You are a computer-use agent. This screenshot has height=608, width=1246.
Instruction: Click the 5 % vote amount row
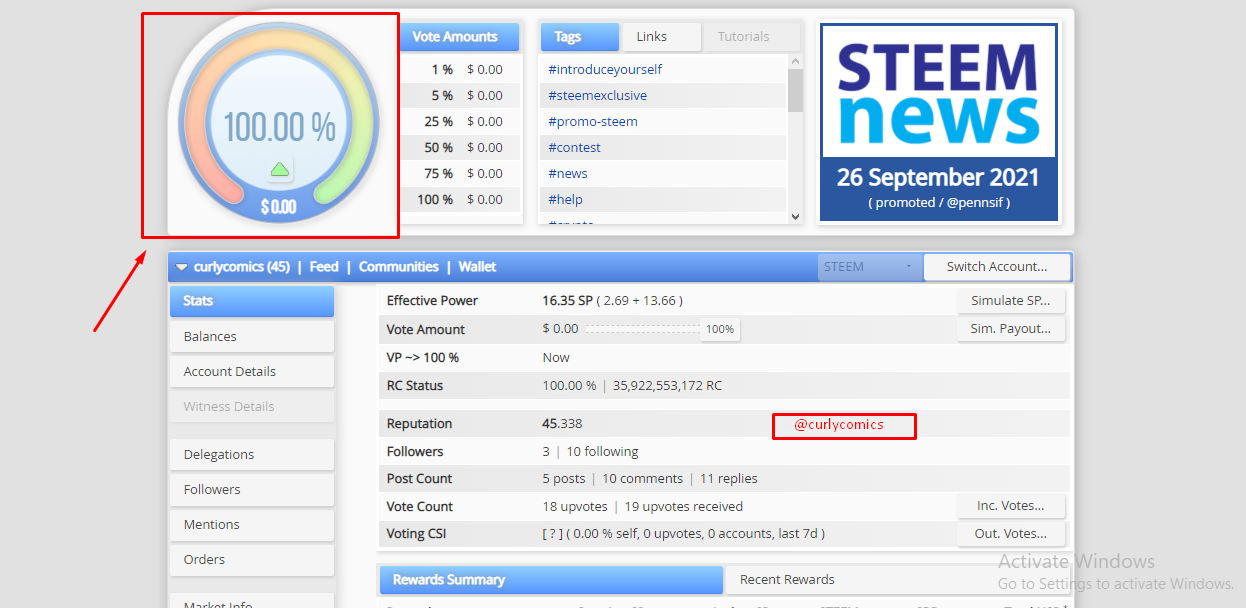pyautogui.click(x=460, y=95)
